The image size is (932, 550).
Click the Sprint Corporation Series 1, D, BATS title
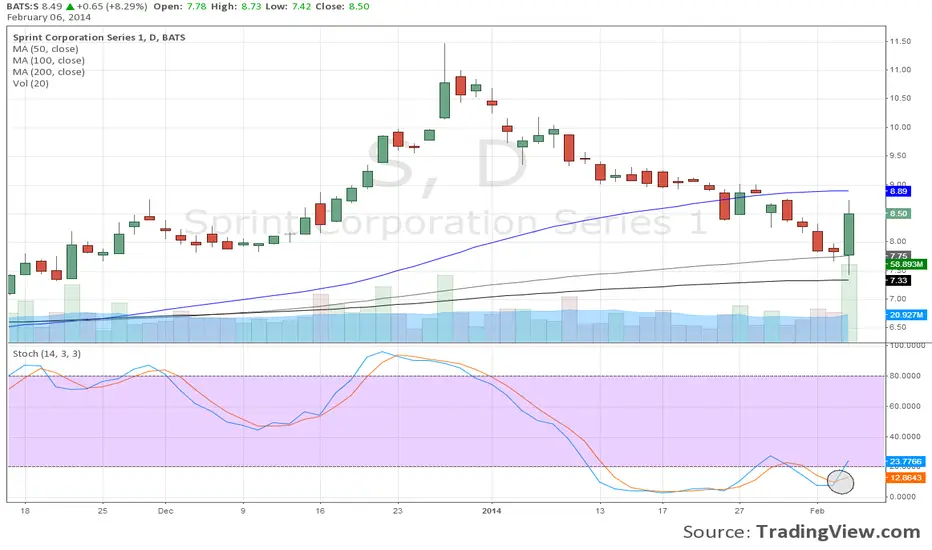click(x=99, y=37)
